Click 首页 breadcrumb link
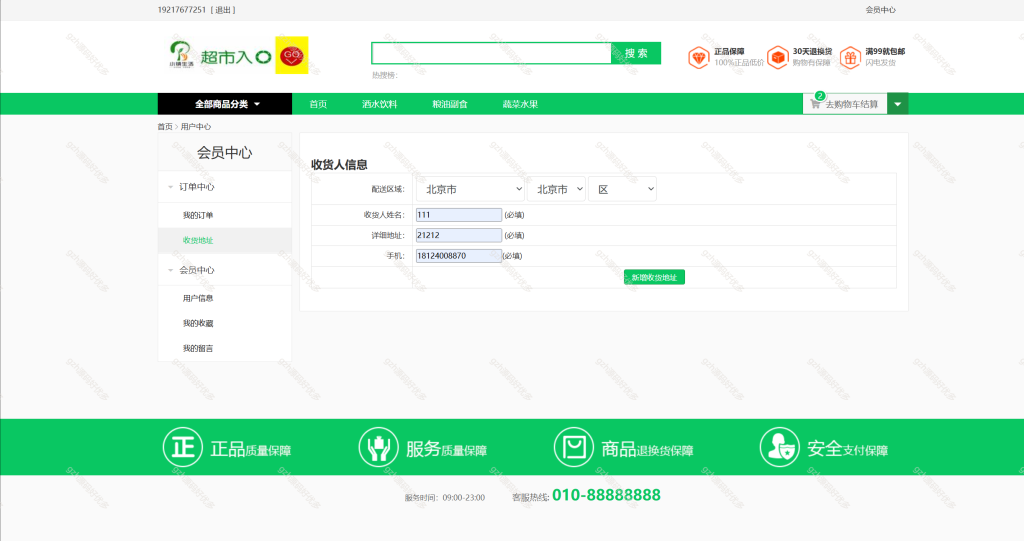 click(165, 127)
